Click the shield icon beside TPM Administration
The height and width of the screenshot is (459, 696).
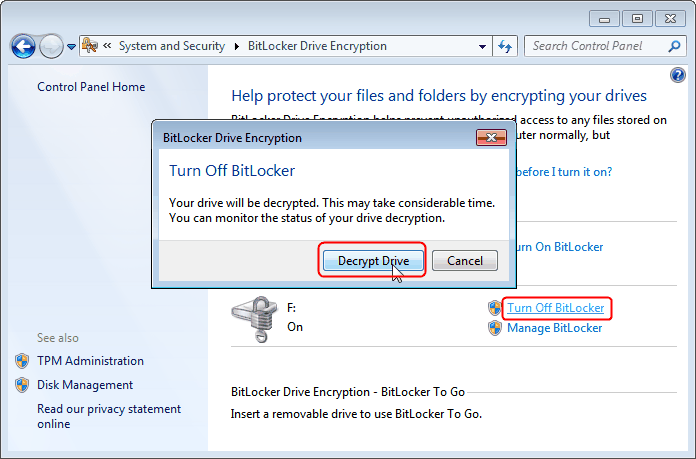(22, 361)
